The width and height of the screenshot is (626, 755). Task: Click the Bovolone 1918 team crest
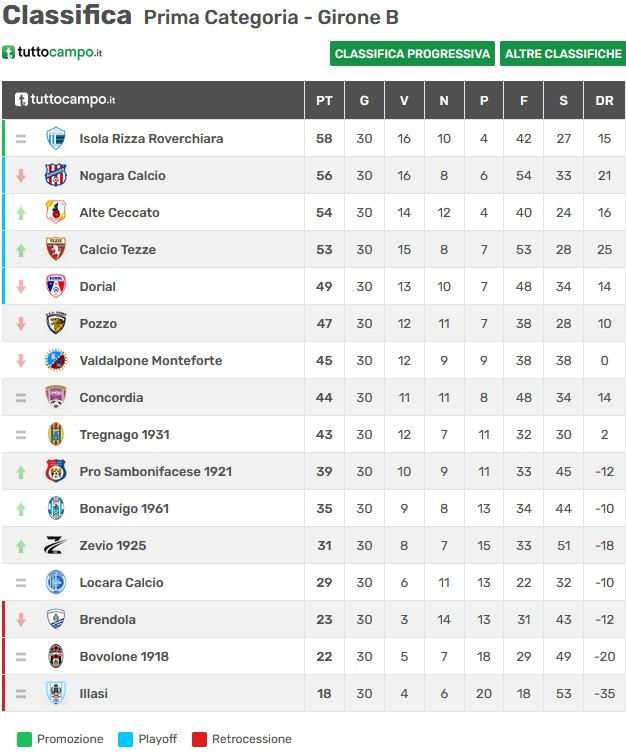56,657
